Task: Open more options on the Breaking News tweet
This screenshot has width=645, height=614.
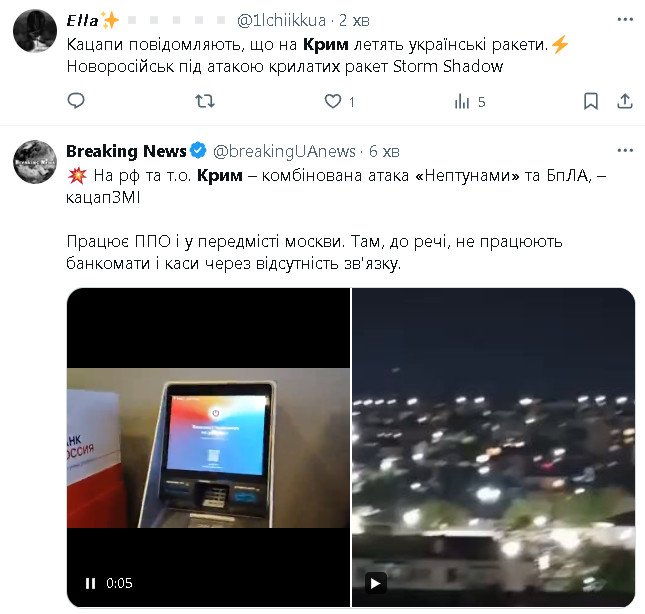Action: tap(625, 151)
